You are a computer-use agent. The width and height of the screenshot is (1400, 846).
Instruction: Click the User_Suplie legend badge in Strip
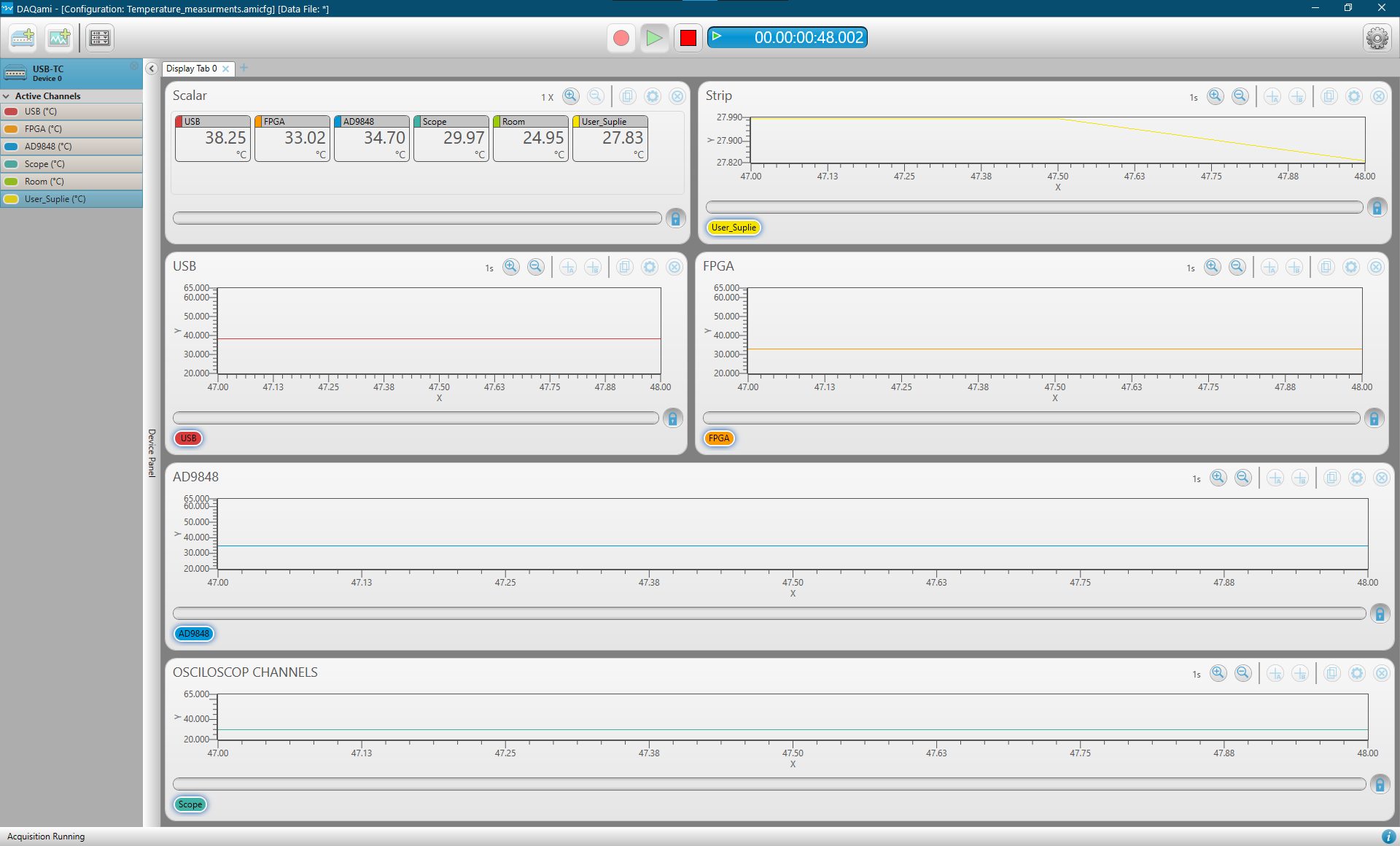[734, 228]
